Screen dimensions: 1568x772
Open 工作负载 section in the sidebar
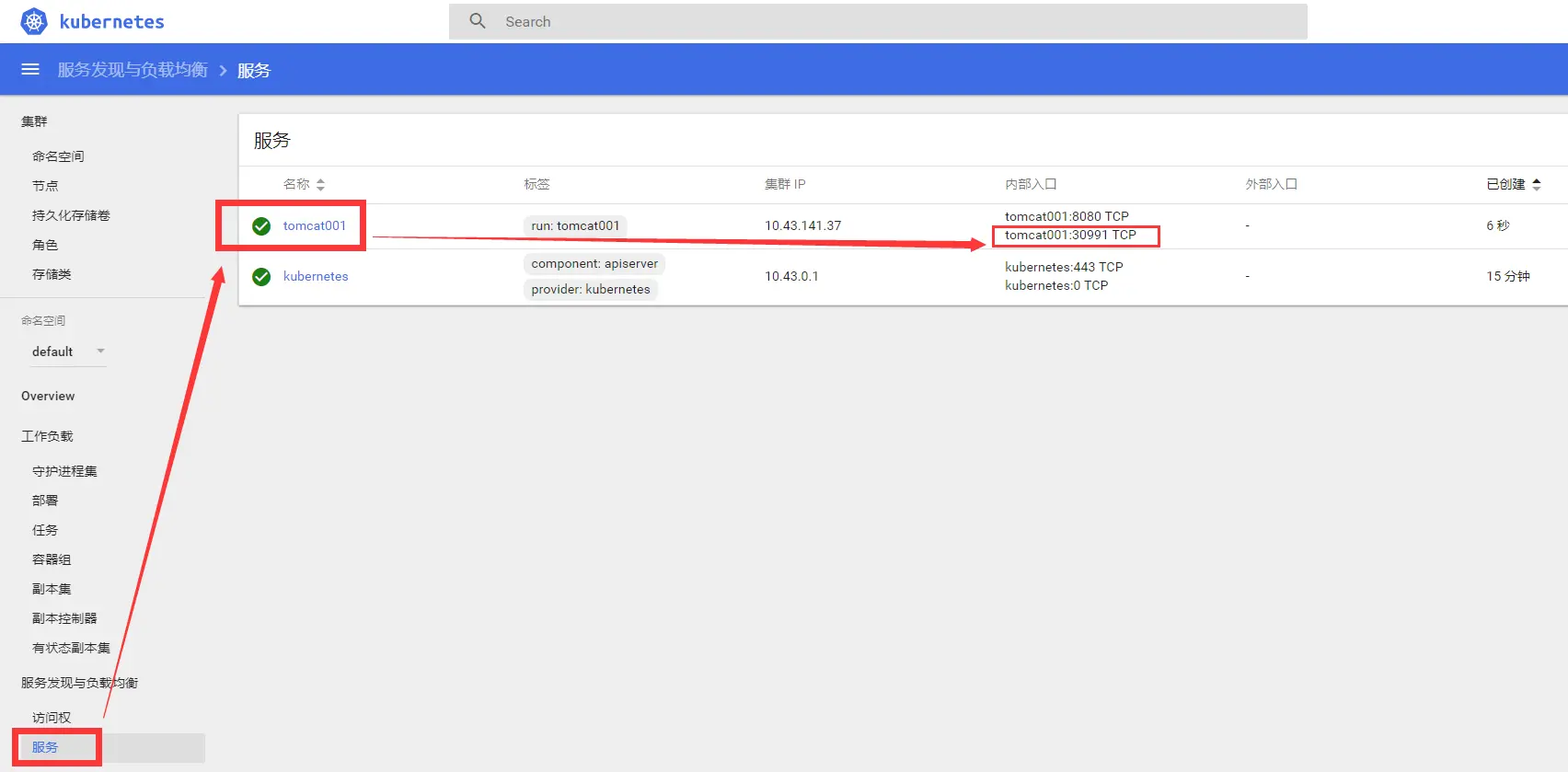tap(47, 436)
